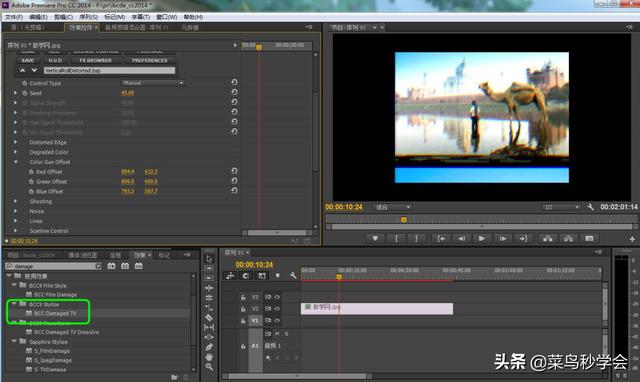Toggle animation stopwatch for Seed
This screenshot has height=382, width=640.
click(24, 93)
